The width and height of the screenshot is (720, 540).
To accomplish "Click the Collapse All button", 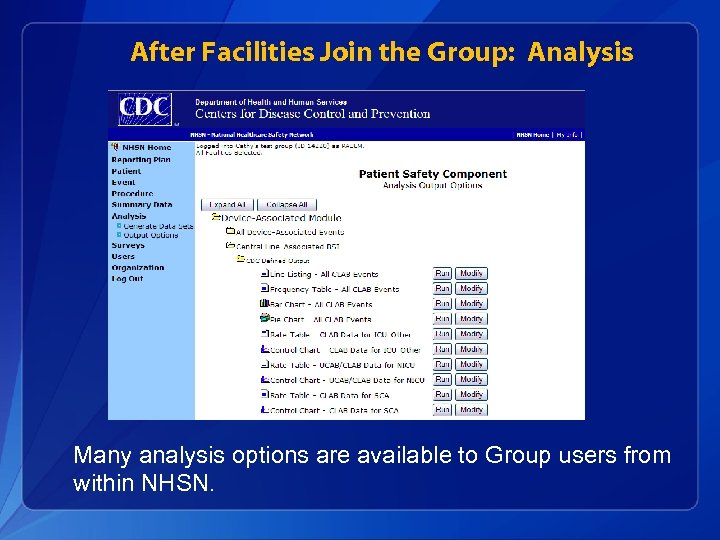I will click(x=287, y=204).
